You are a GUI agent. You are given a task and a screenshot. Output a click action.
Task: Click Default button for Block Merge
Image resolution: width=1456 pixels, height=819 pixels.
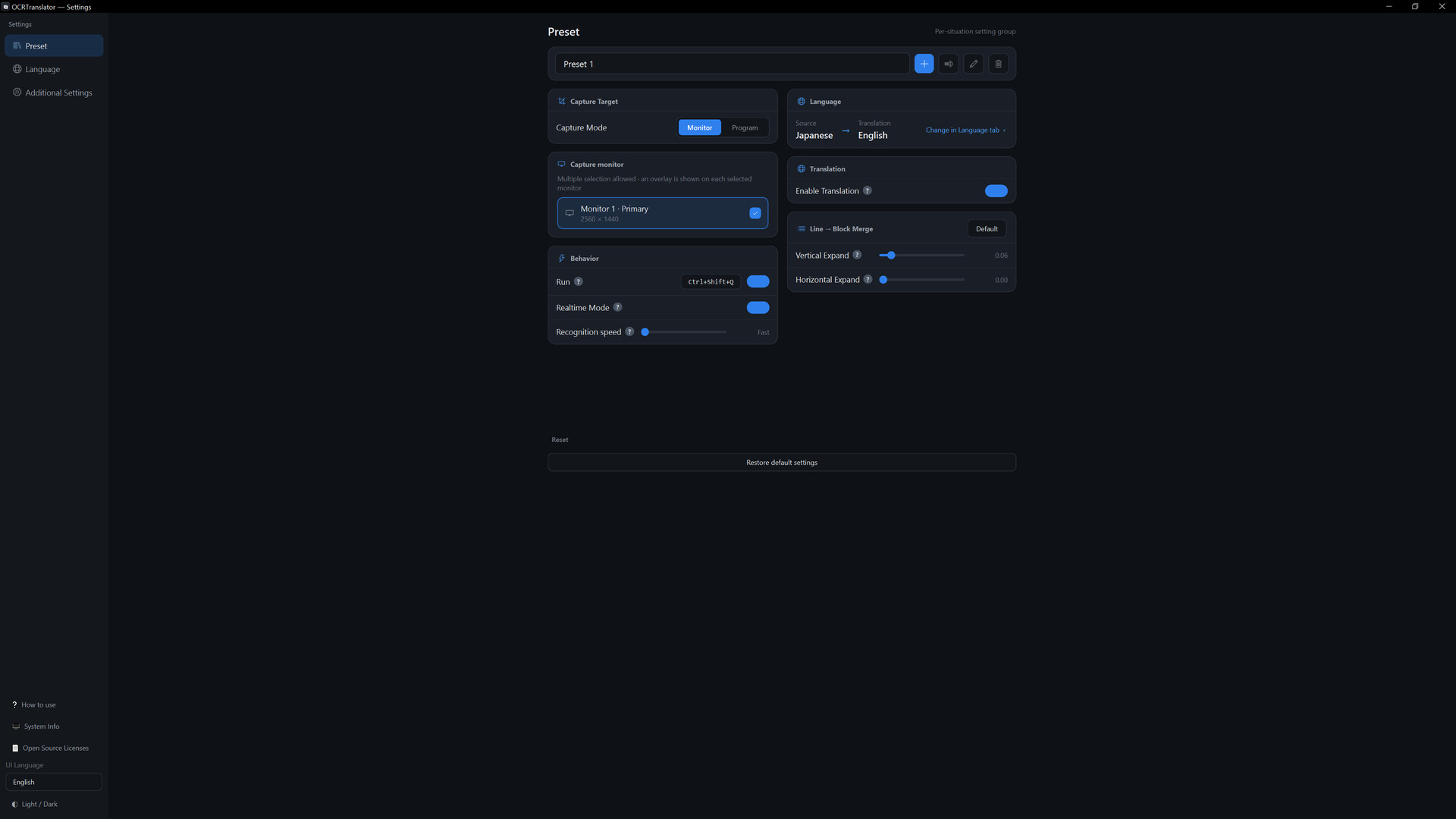[987, 228]
